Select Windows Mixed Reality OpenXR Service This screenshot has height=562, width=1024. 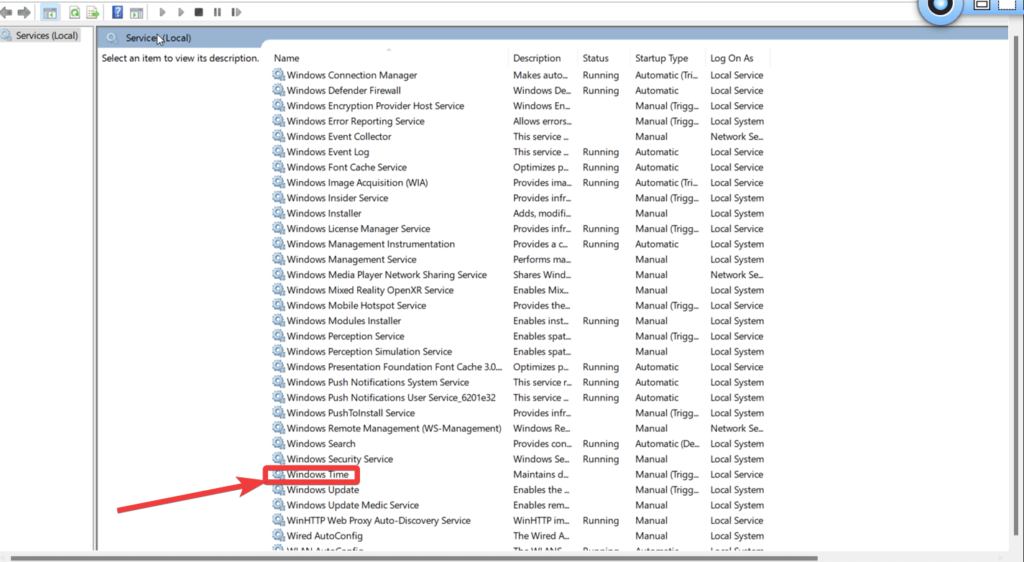click(370, 290)
